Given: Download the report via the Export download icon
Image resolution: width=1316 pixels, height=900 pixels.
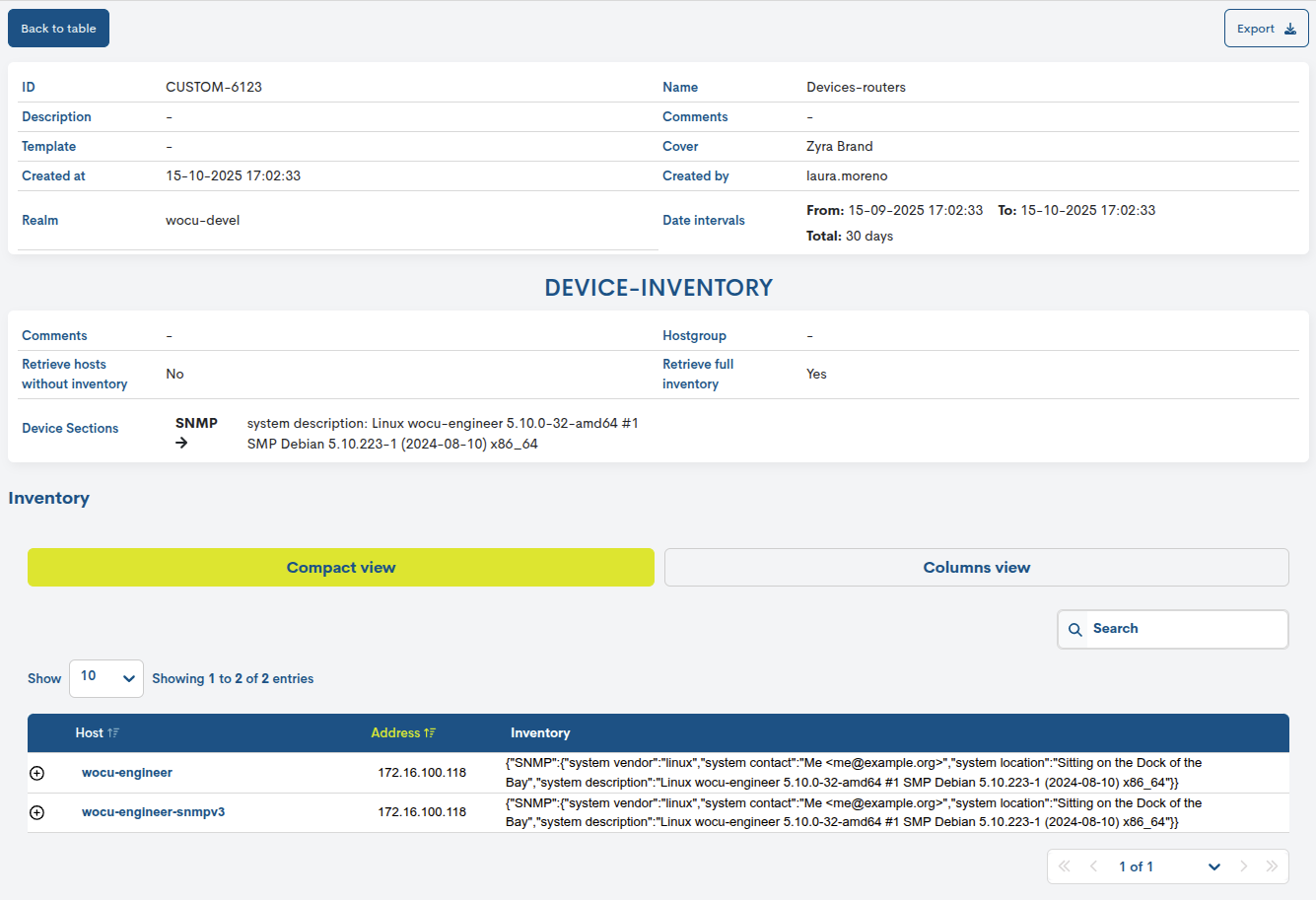Looking at the screenshot, I should coord(1291,28).
